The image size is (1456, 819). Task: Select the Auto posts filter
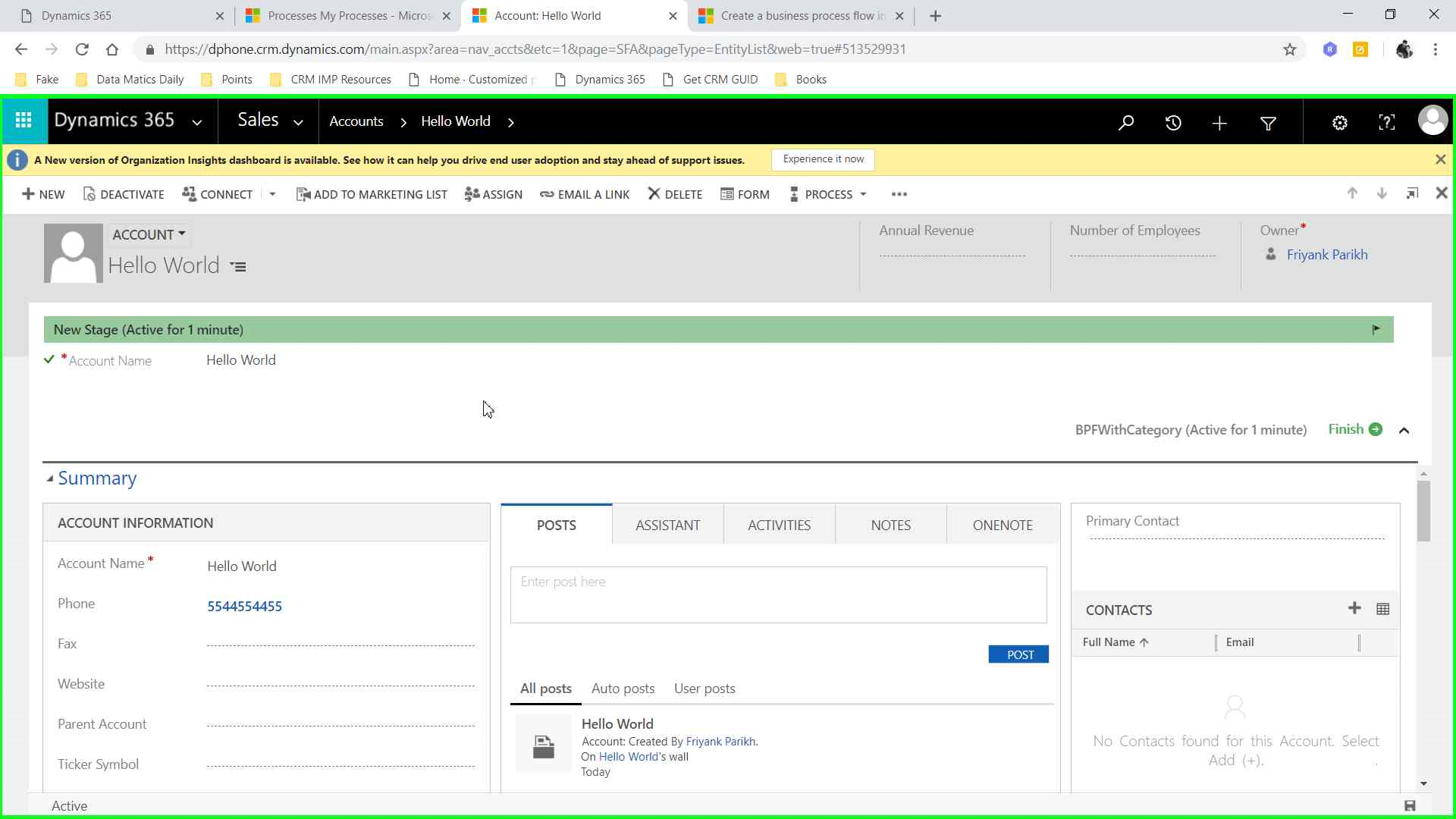(623, 689)
